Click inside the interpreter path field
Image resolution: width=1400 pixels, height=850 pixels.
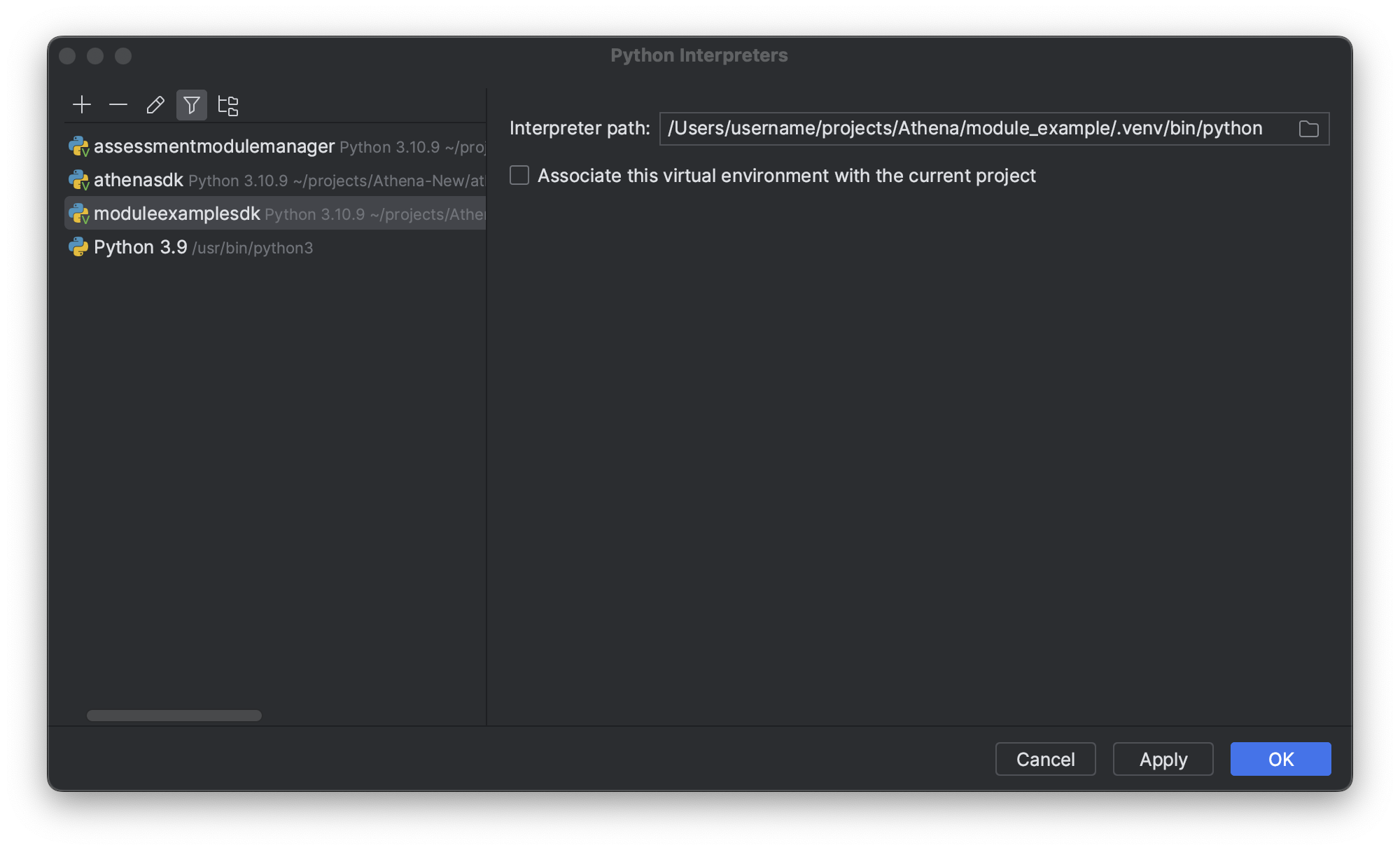pos(966,128)
